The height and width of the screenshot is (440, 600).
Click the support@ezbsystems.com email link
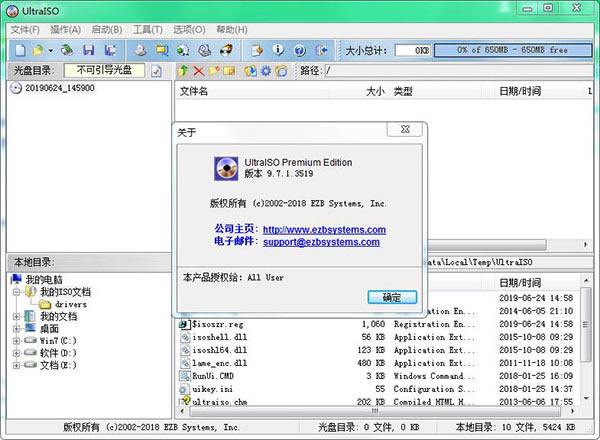(321, 242)
